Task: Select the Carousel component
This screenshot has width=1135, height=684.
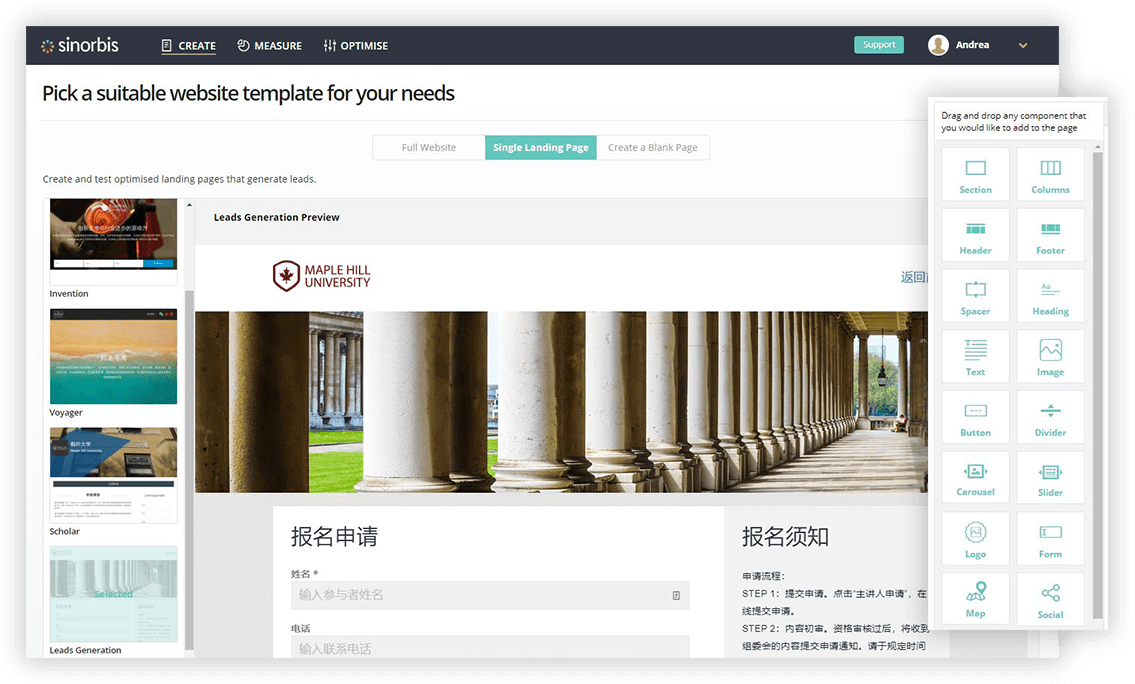Action: [x=974, y=477]
